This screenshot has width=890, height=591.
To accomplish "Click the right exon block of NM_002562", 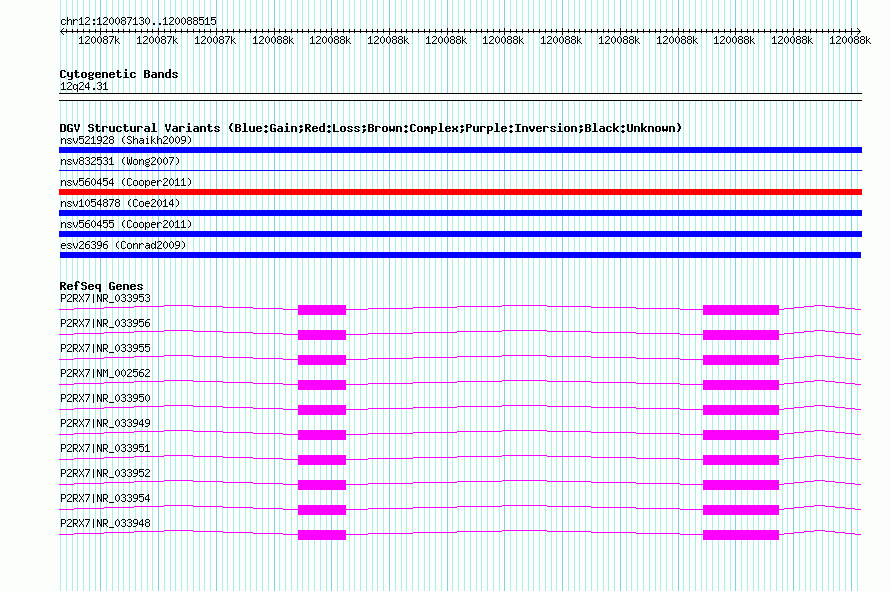I will coord(741,385).
